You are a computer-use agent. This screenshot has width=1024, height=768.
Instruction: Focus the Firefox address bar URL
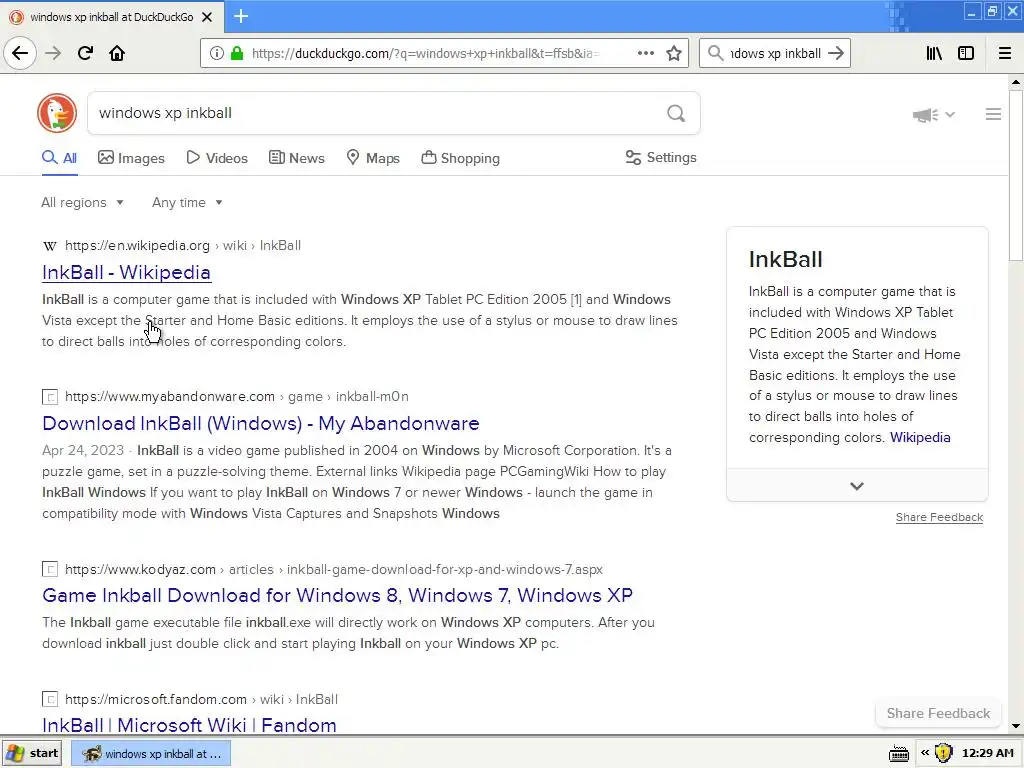click(x=424, y=53)
